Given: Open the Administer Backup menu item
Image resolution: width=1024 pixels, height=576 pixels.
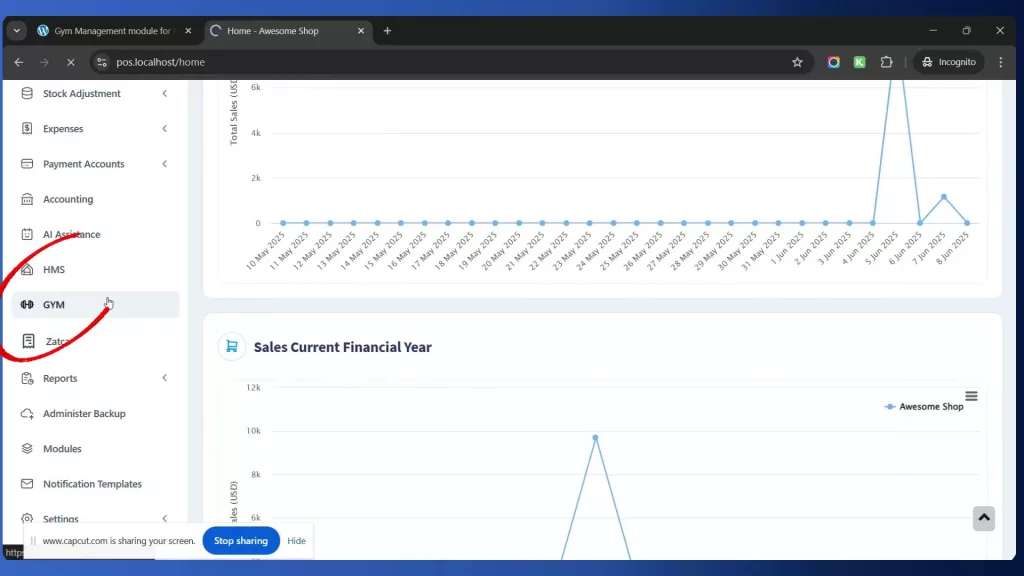Looking at the screenshot, I should pos(95,413).
